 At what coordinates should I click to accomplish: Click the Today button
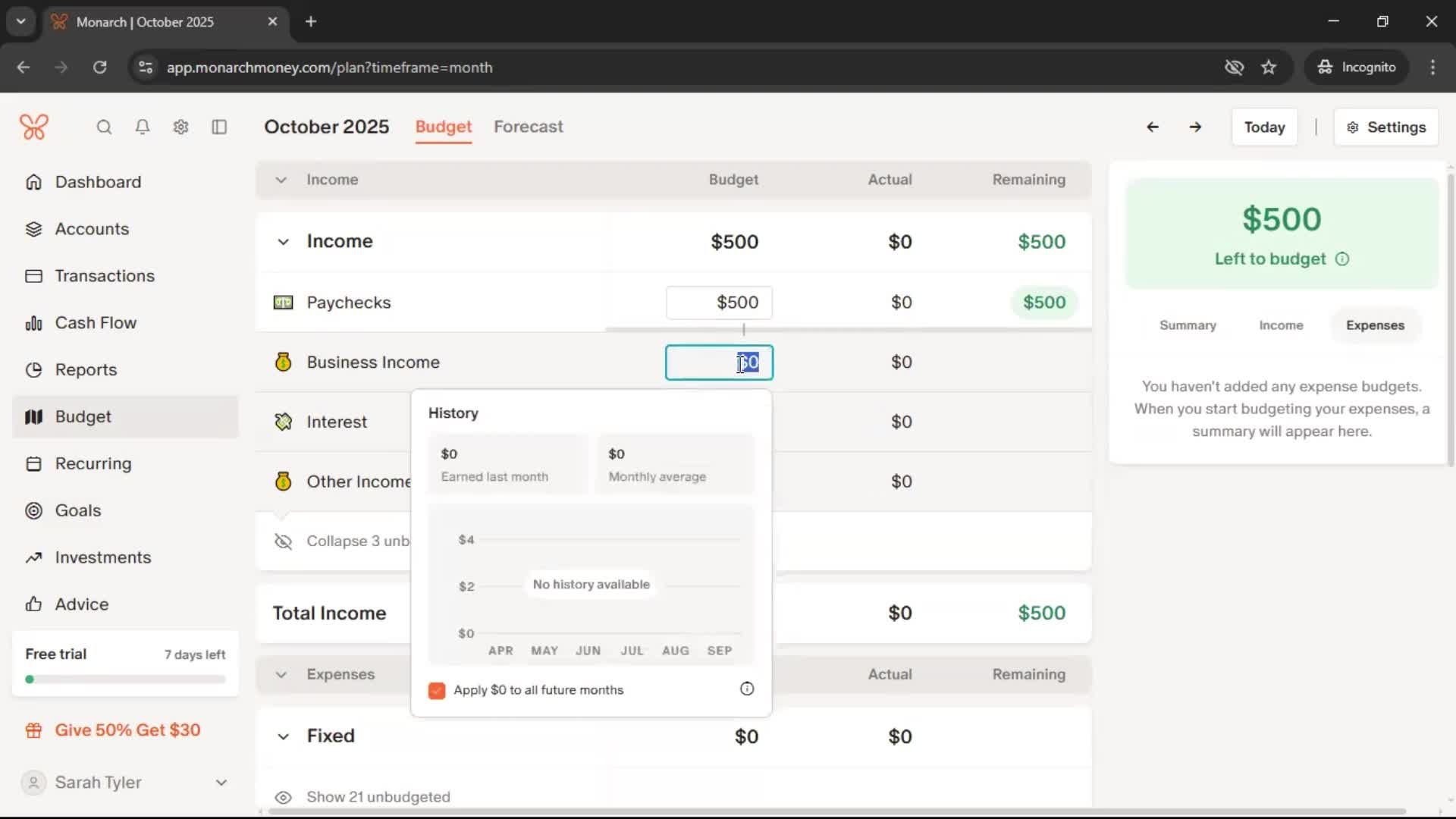pos(1263,127)
